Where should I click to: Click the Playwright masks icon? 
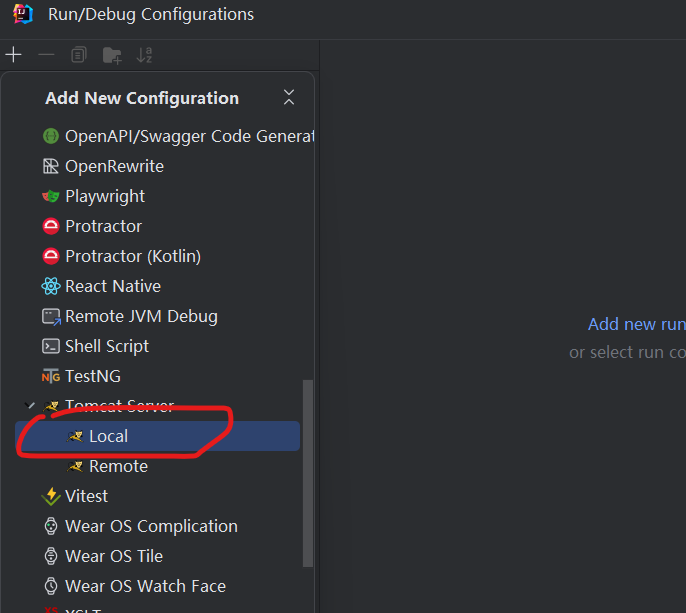click(x=51, y=196)
